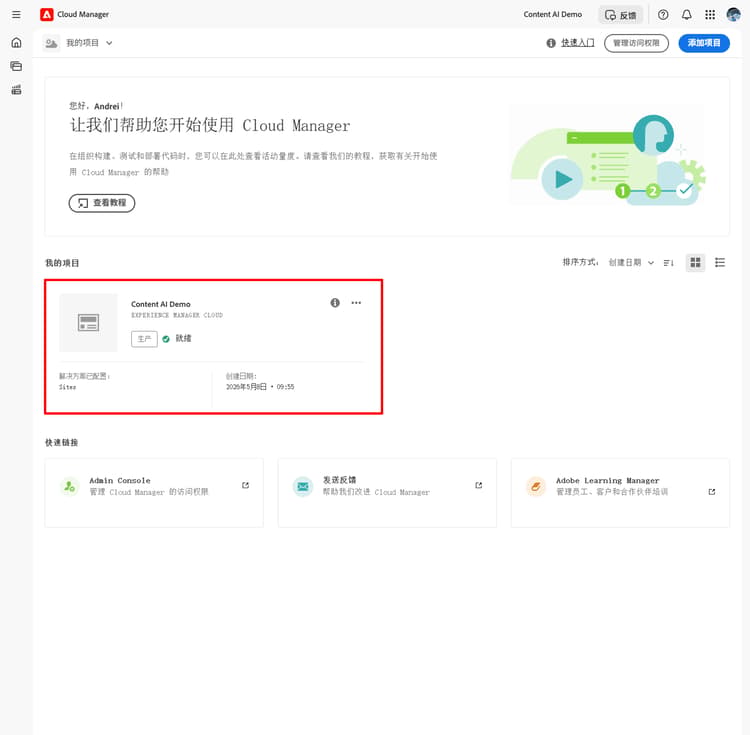Open the app switcher grid icon
This screenshot has height=735, width=750.
tap(710, 15)
